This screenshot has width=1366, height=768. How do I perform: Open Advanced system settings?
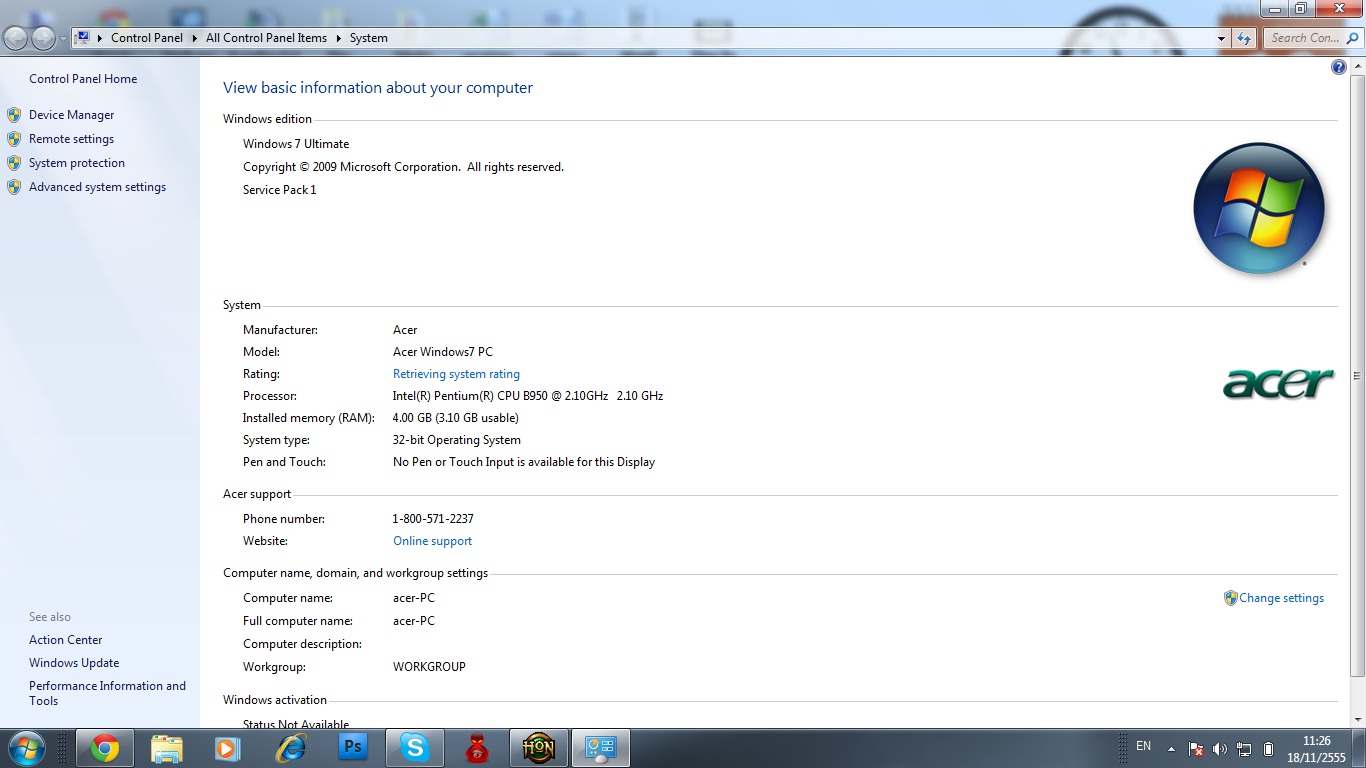97,187
